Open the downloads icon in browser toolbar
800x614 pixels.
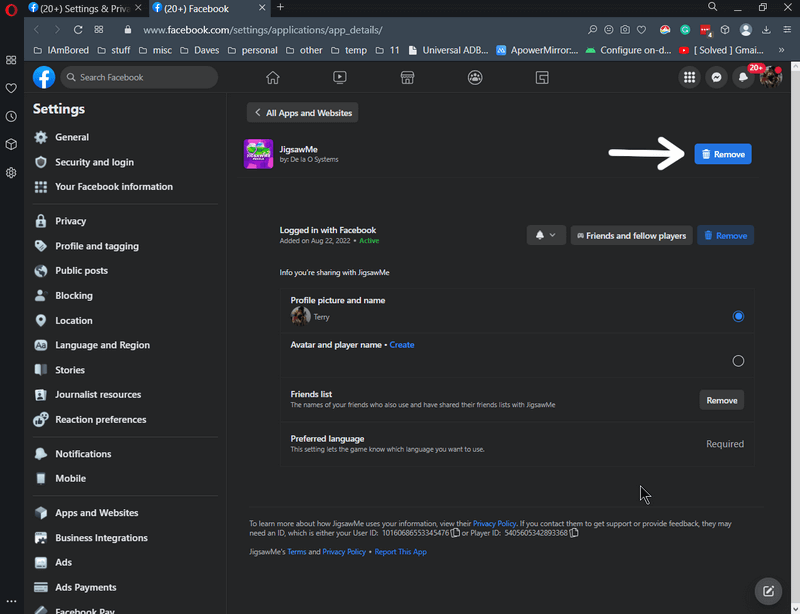point(766,30)
